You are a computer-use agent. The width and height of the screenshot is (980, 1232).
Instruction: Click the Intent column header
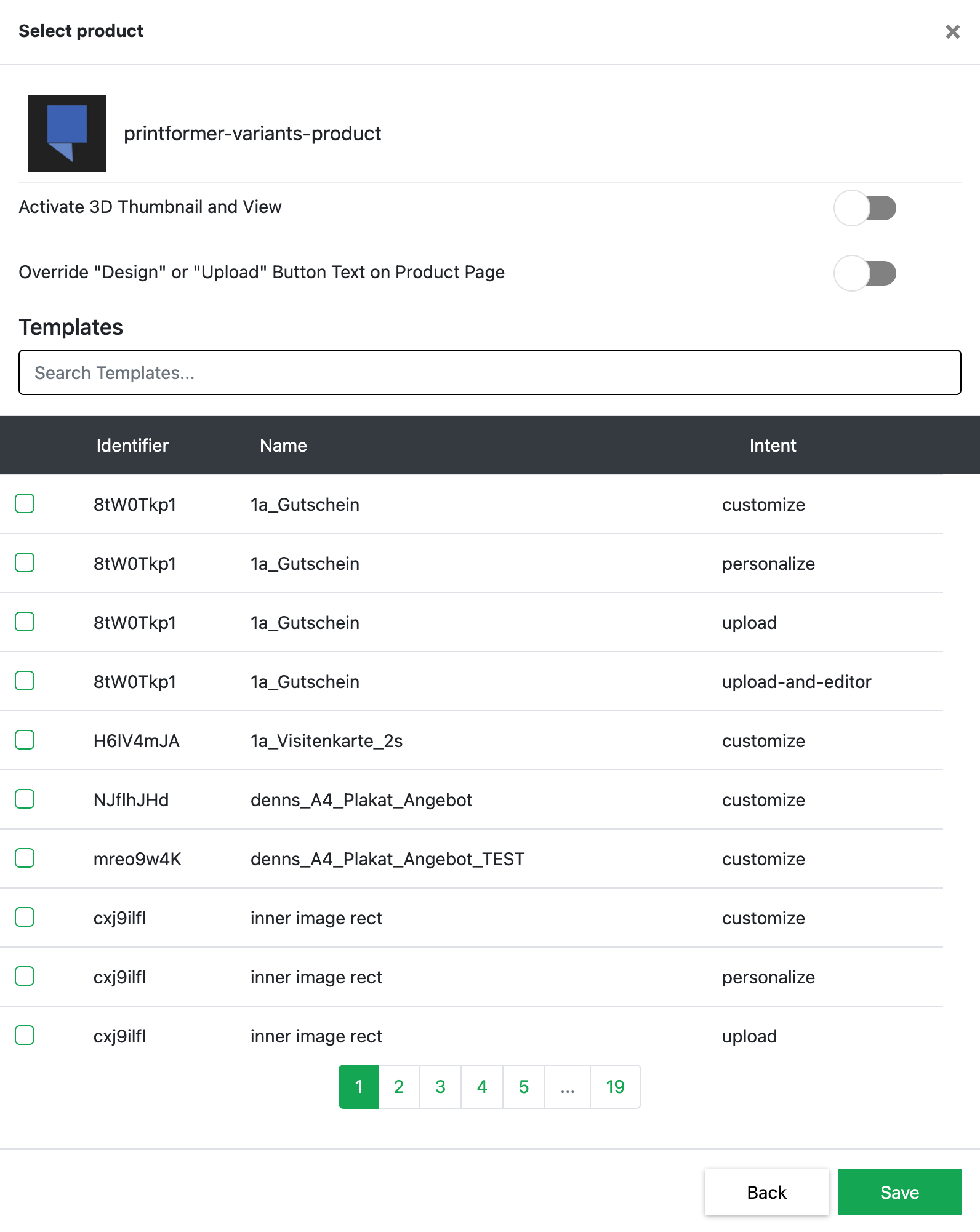773,446
